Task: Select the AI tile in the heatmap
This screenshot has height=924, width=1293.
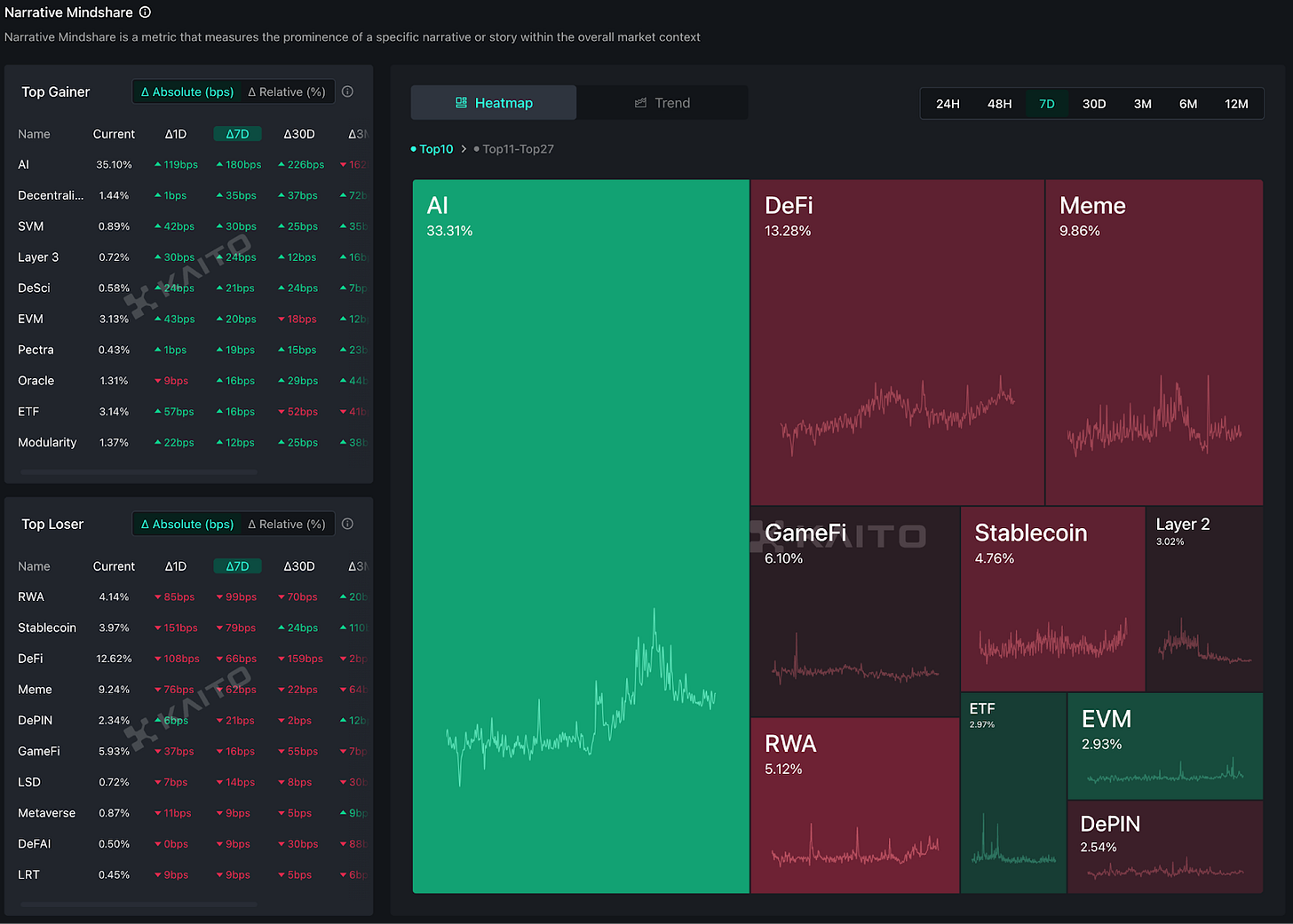Action: click(x=580, y=533)
